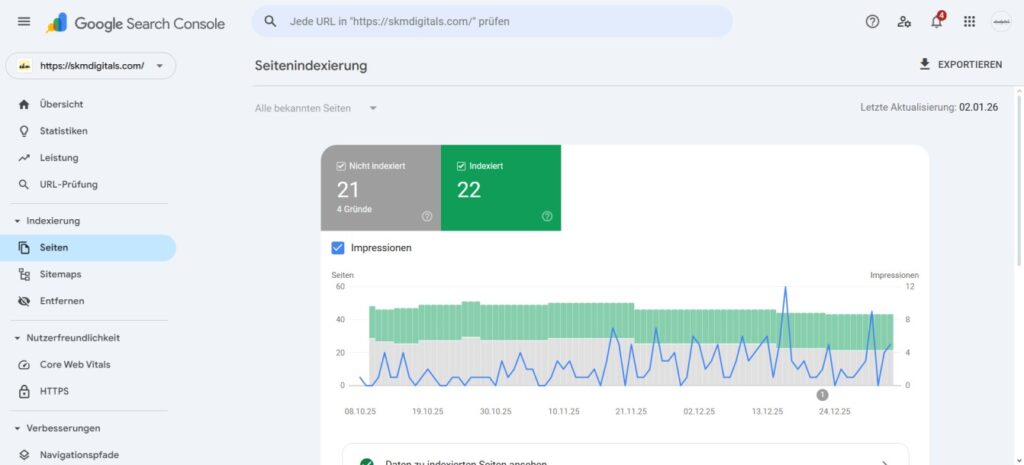Open the Sitemaps page
Screen dimensions: 1024x465
coord(88,275)
